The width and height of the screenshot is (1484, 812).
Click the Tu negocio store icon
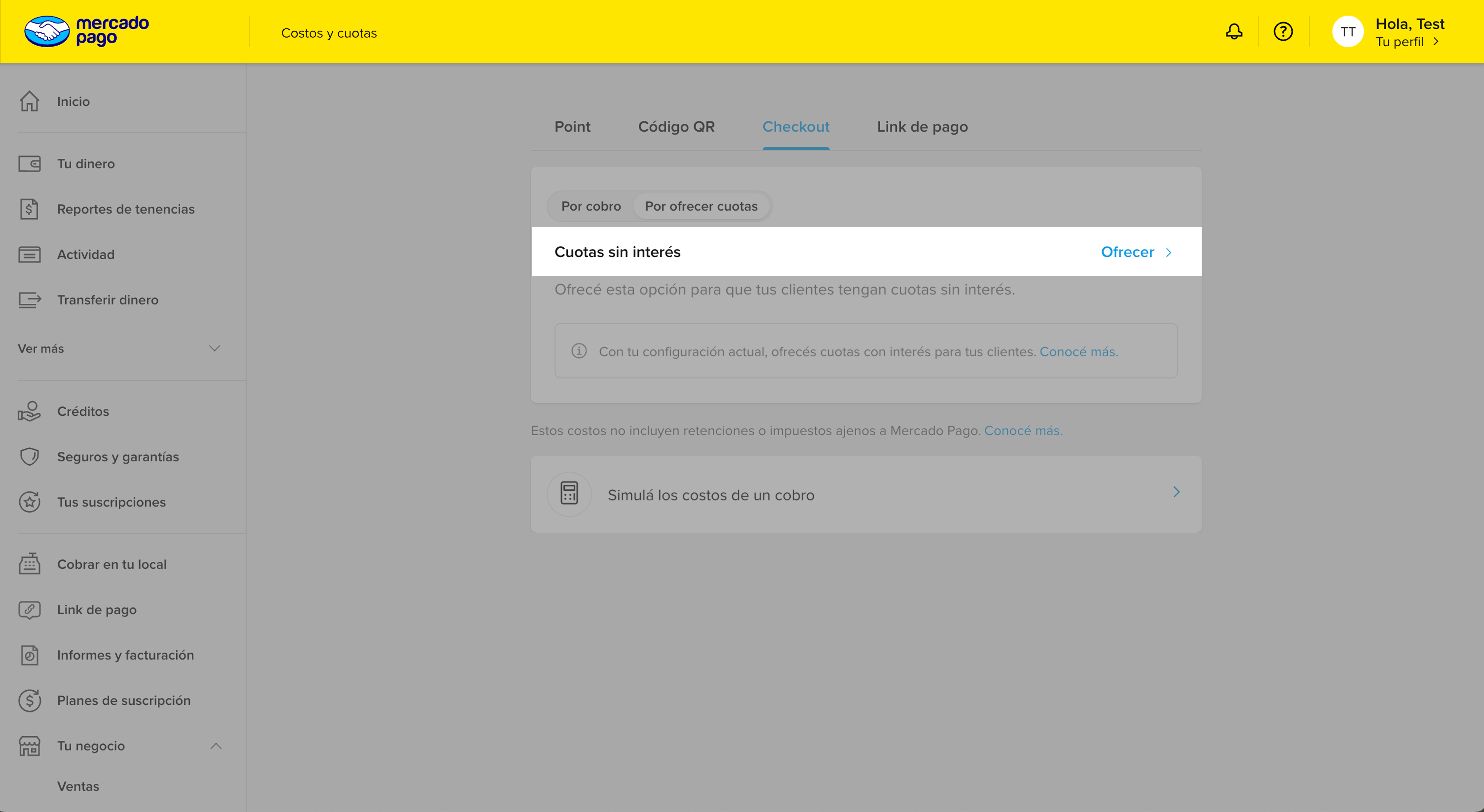[29, 746]
